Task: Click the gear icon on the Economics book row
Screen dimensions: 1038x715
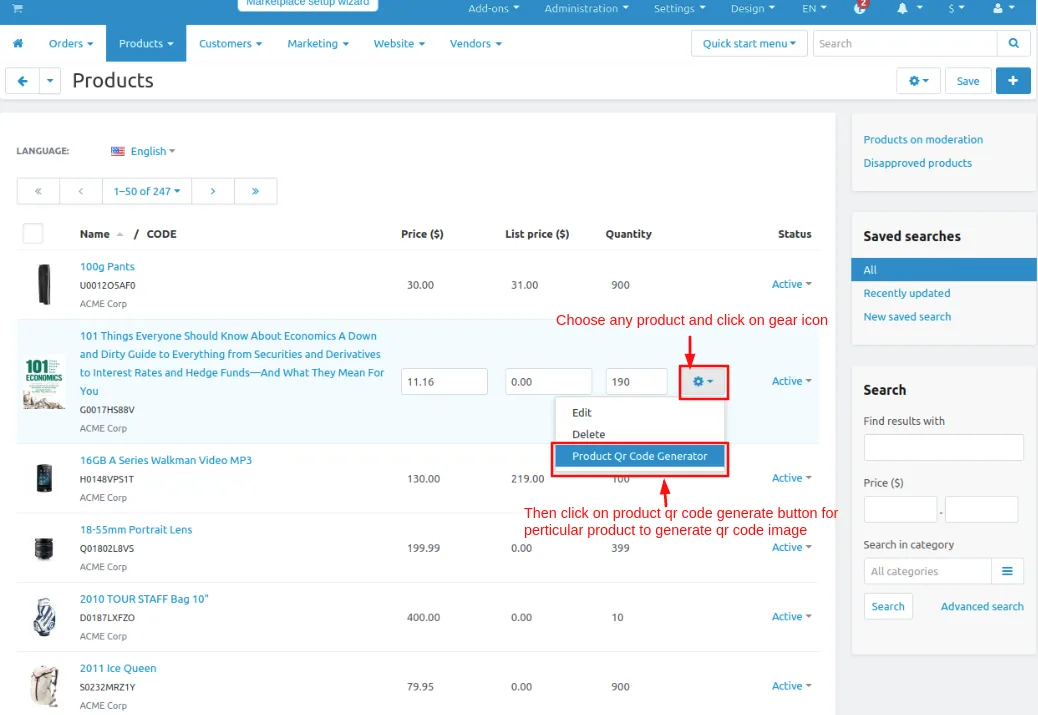Action: [702, 381]
